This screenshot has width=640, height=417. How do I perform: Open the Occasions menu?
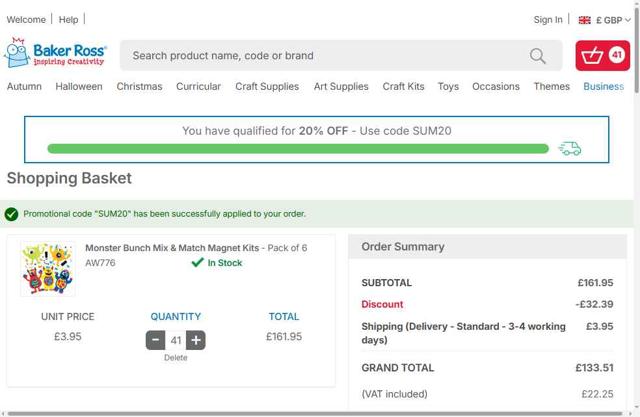(496, 87)
